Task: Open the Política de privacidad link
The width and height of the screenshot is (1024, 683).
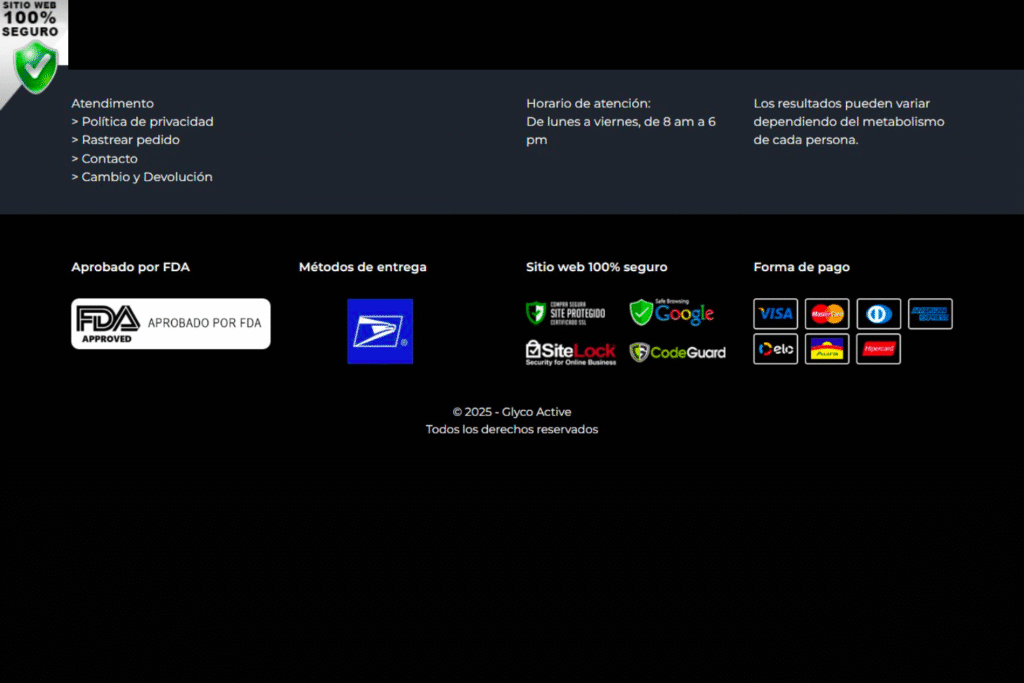Action: (142, 121)
